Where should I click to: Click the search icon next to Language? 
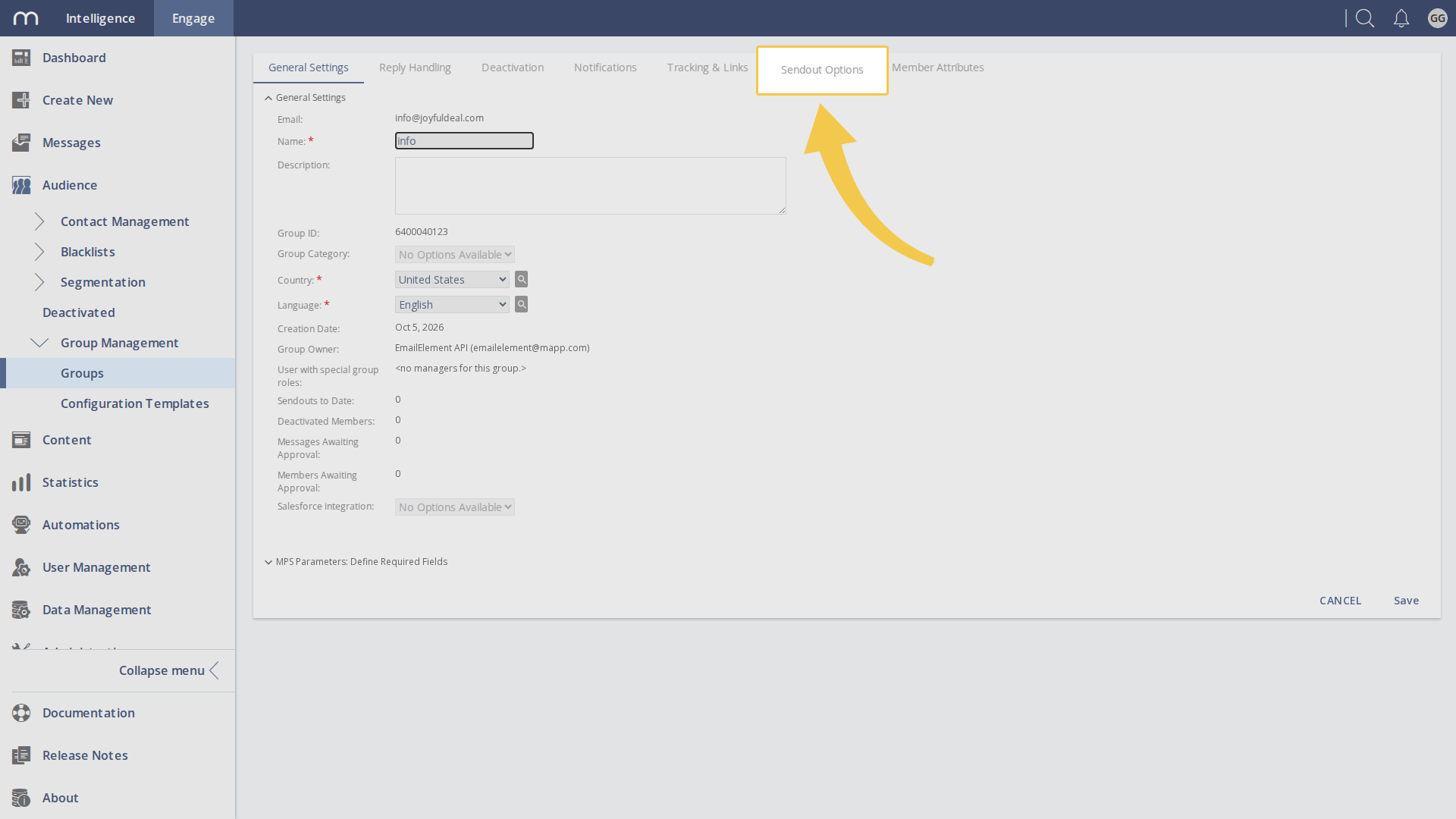(x=522, y=304)
